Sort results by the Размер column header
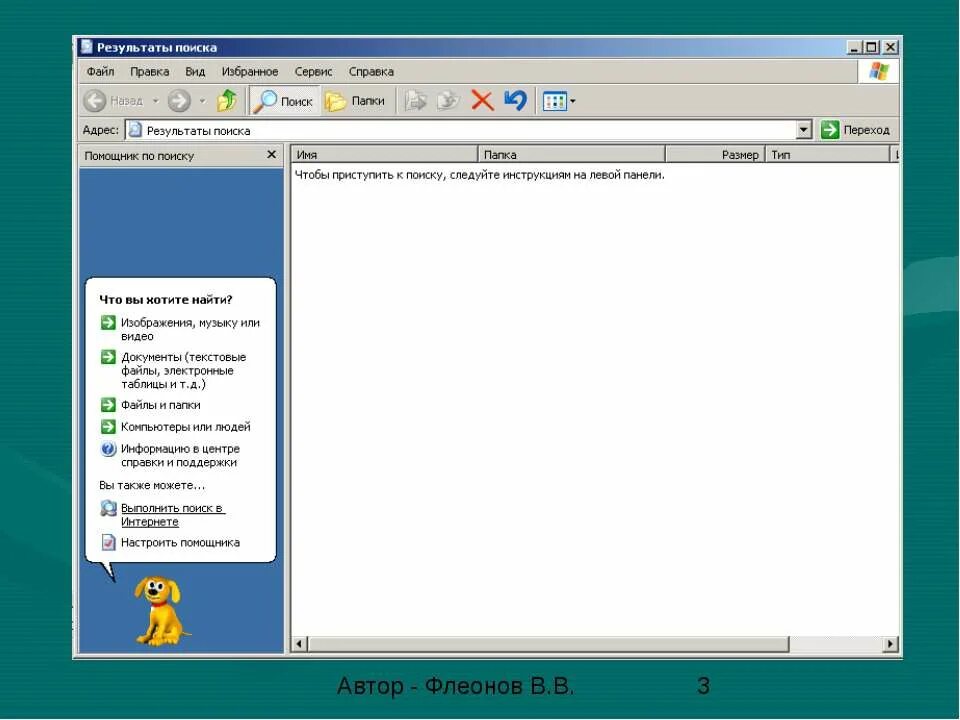 pyautogui.click(x=742, y=154)
